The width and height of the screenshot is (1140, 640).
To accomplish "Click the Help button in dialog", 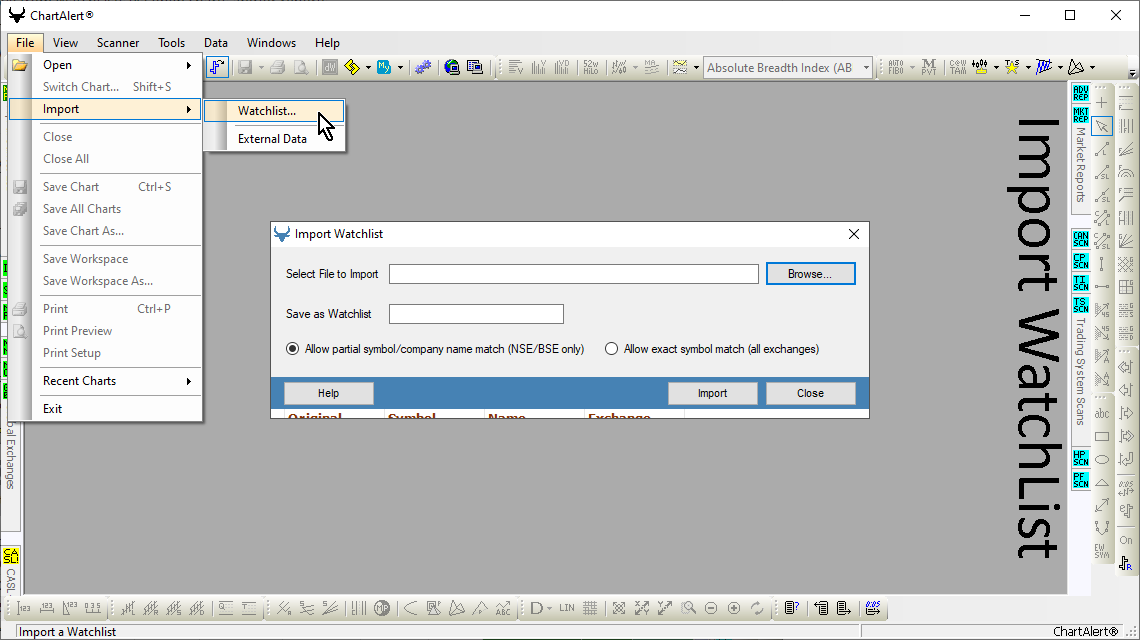I will click(x=329, y=393).
